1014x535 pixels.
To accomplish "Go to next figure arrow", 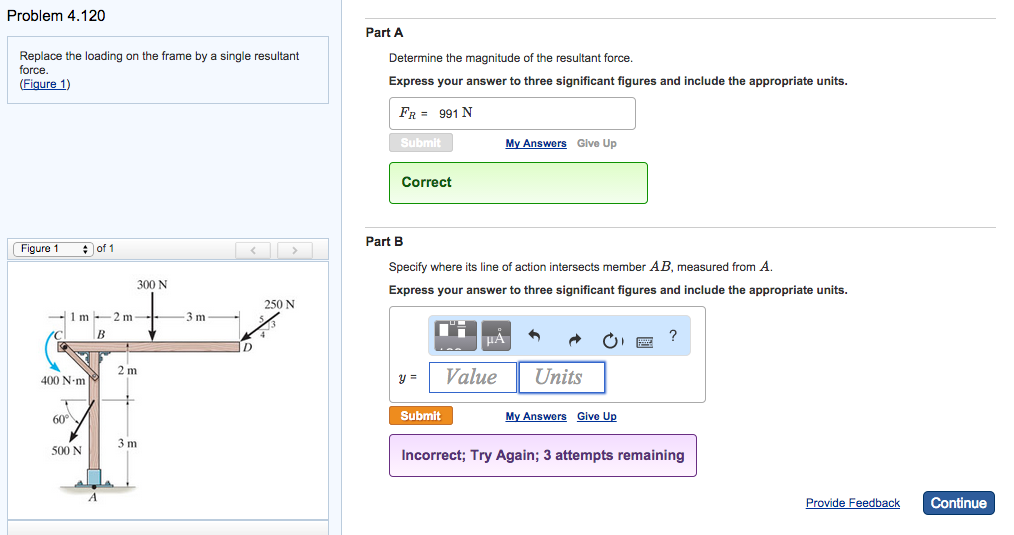I will tap(294, 249).
